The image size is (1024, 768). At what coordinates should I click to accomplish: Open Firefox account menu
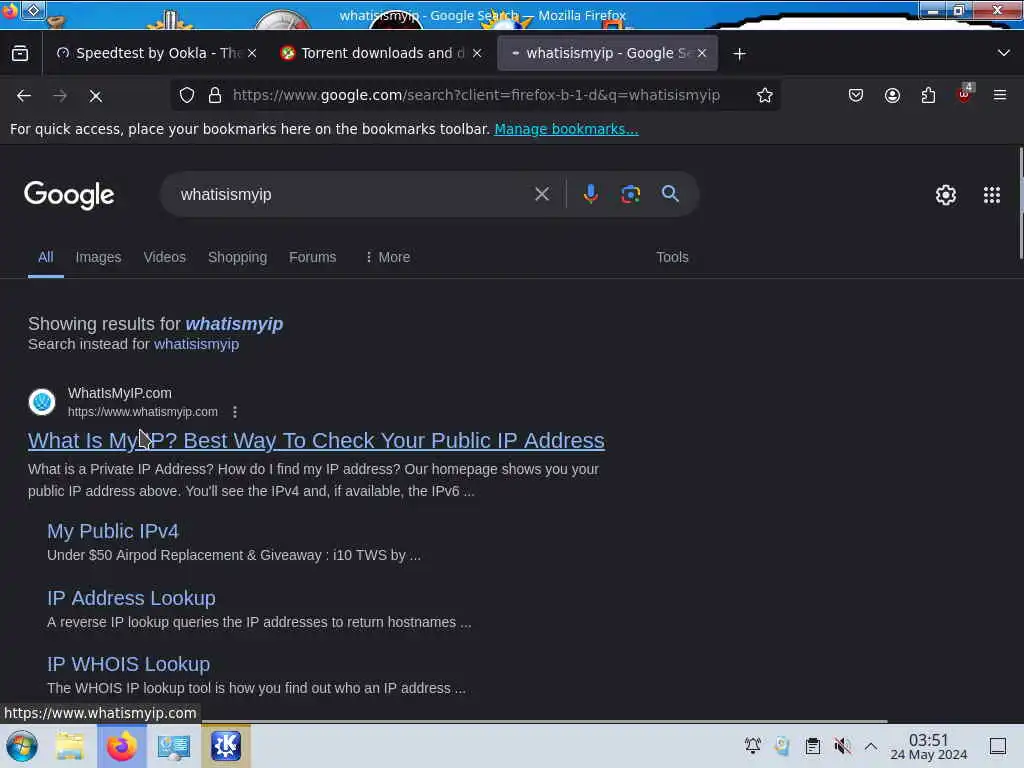tap(892, 95)
